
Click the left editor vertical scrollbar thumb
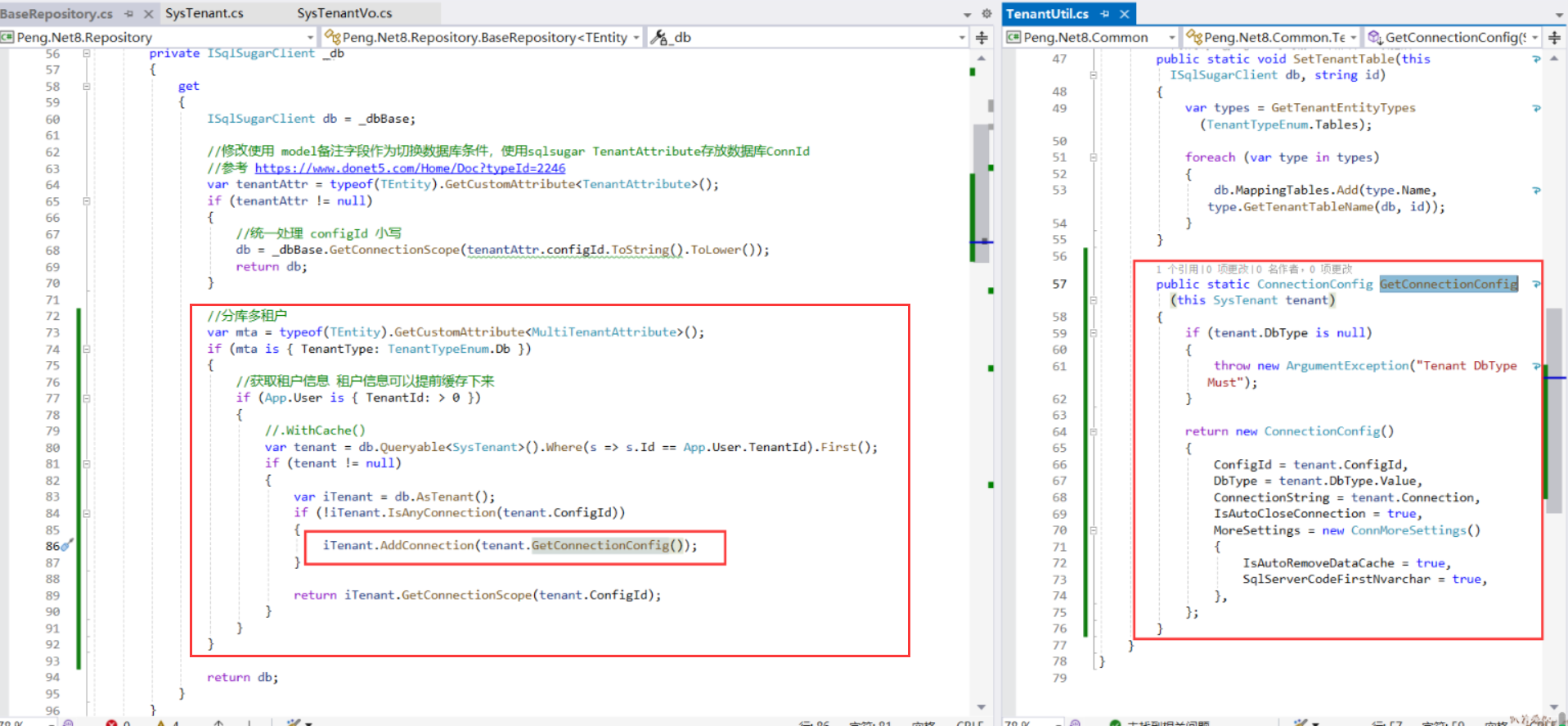[982, 192]
